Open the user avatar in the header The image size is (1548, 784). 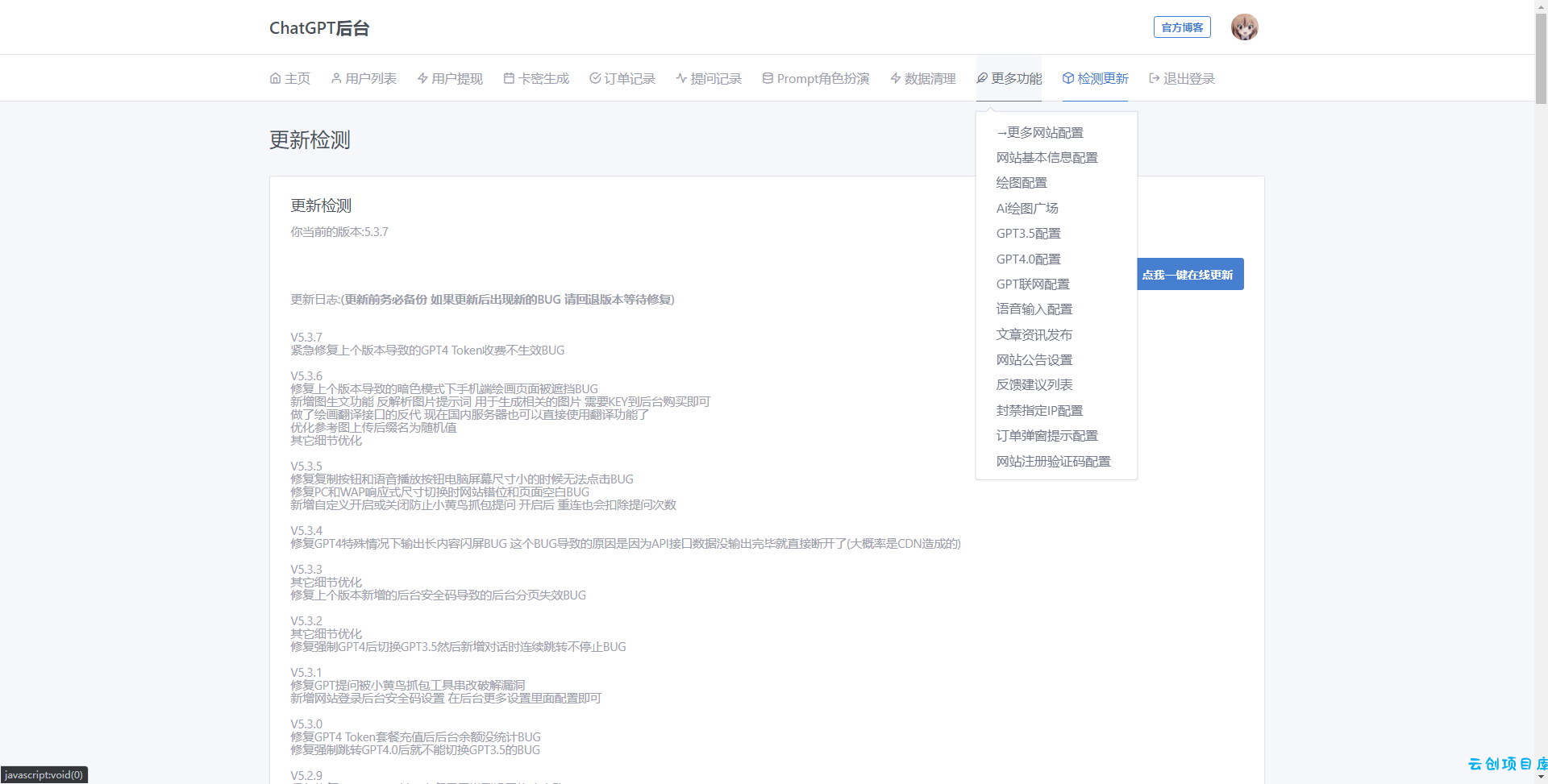pos(1244,27)
